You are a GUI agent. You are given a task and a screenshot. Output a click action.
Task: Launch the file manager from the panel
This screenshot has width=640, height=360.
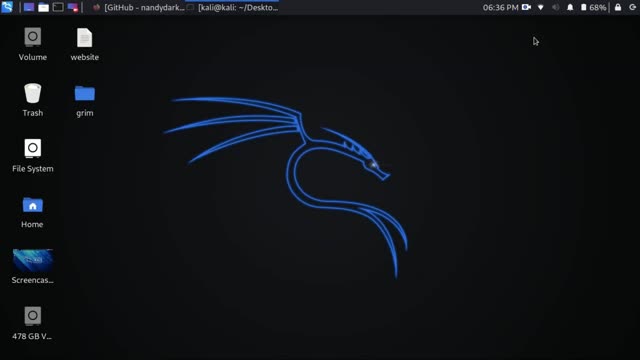[43, 7]
